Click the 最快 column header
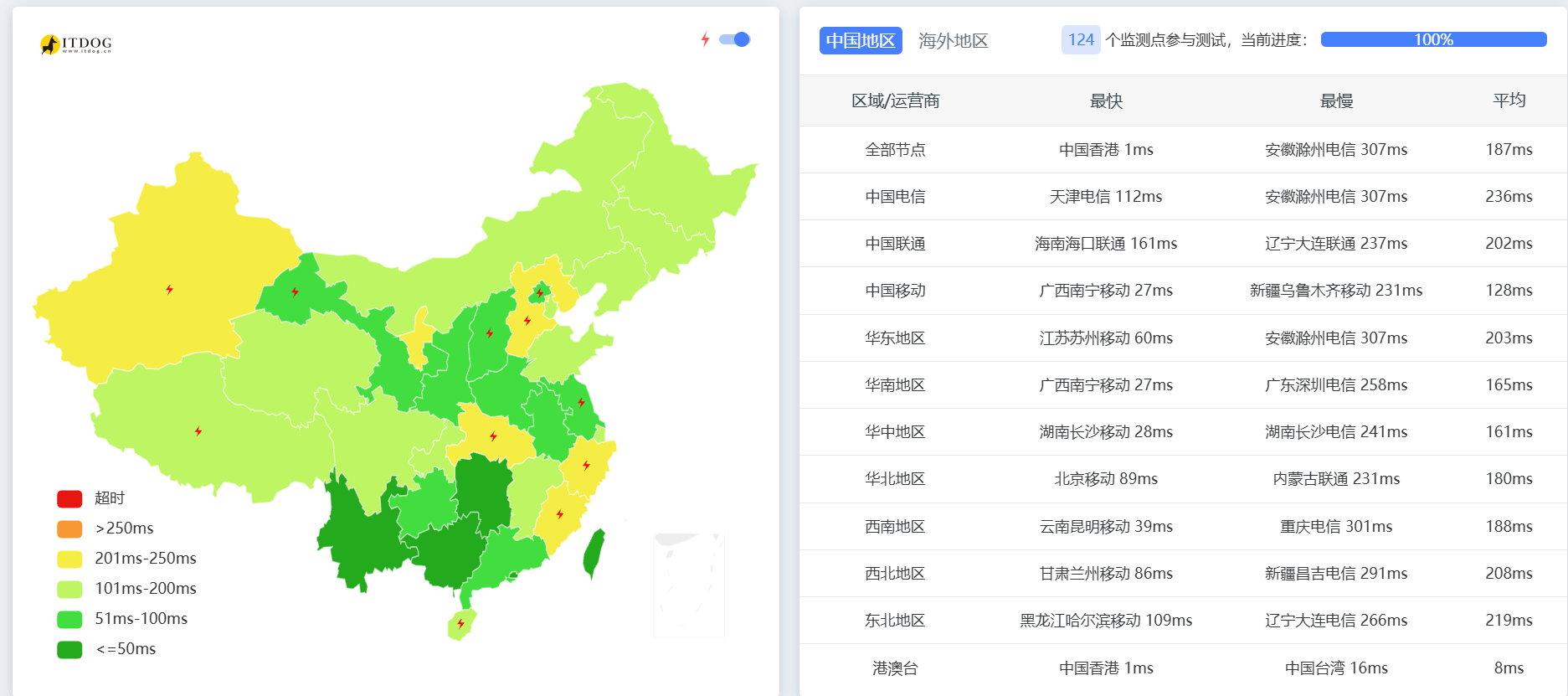The height and width of the screenshot is (696, 1568). coord(1106,101)
